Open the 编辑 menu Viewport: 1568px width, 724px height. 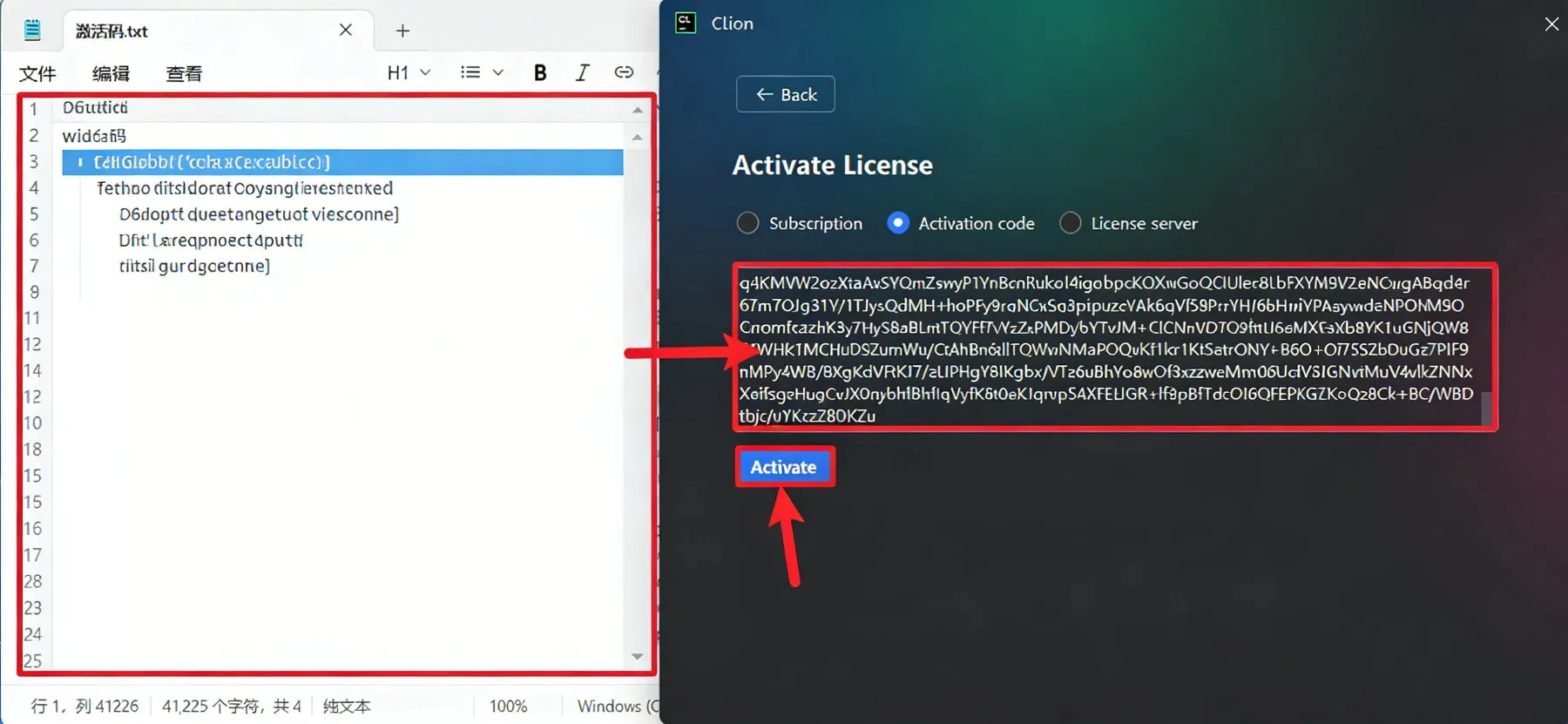tap(111, 74)
